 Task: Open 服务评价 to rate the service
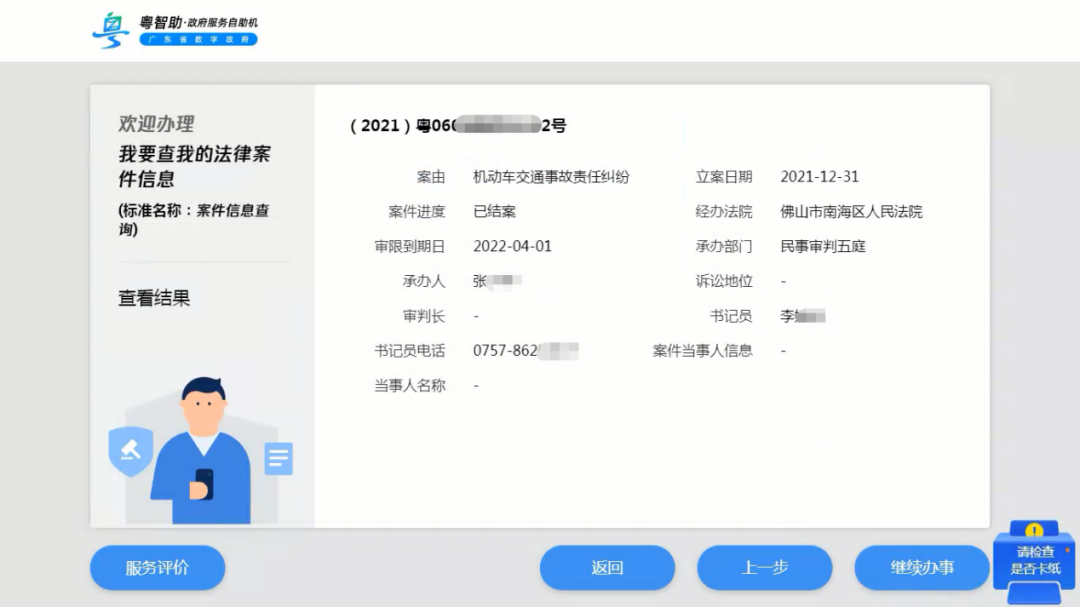pyautogui.click(x=157, y=567)
